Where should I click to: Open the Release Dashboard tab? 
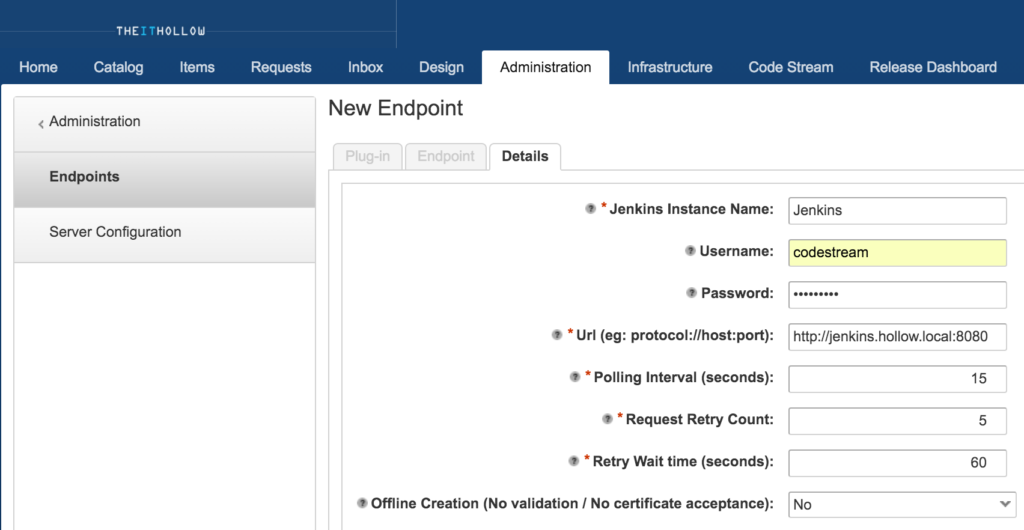click(x=932, y=67)
